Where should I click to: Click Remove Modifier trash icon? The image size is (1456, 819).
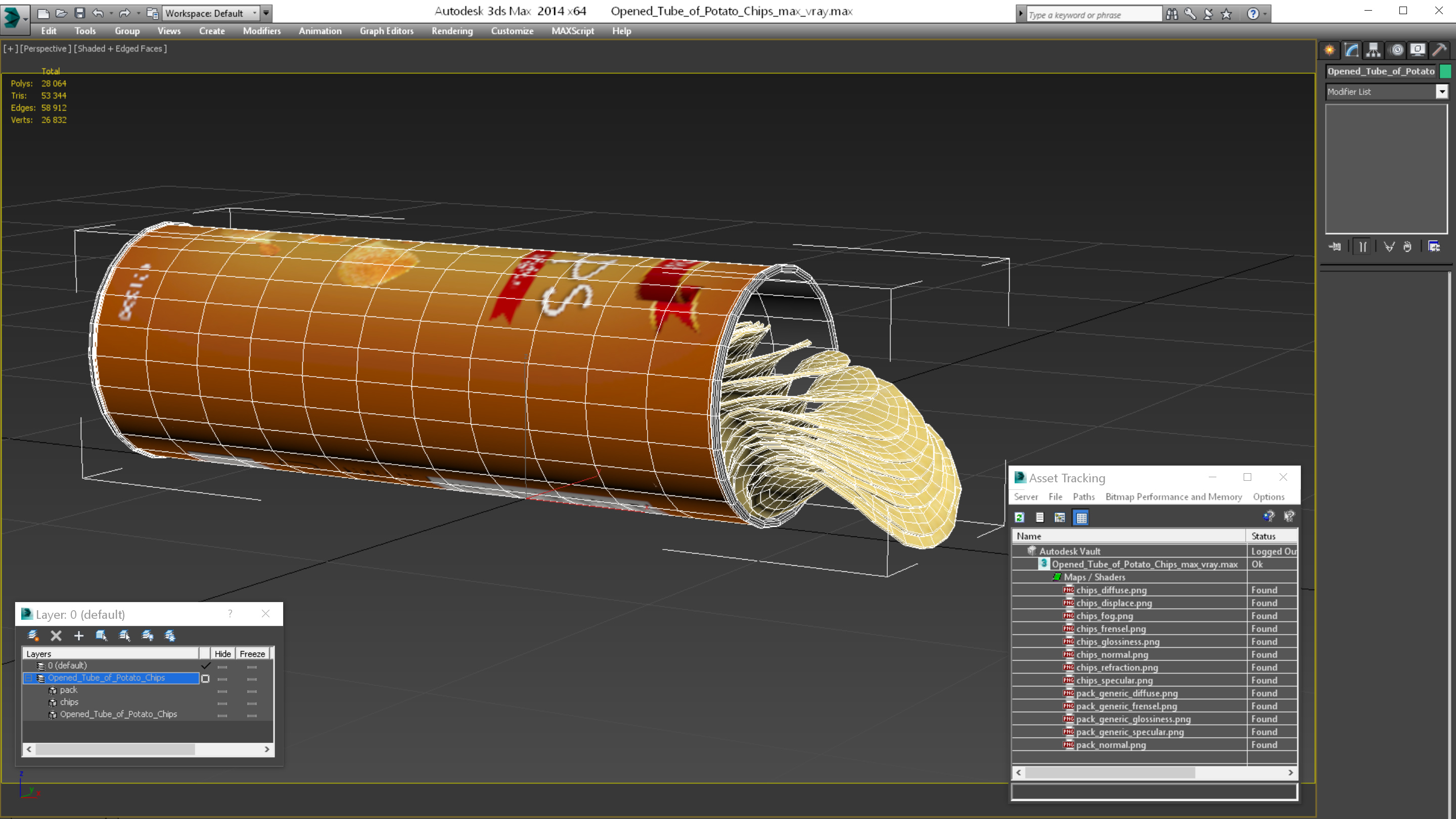(x=1407, y=246)
